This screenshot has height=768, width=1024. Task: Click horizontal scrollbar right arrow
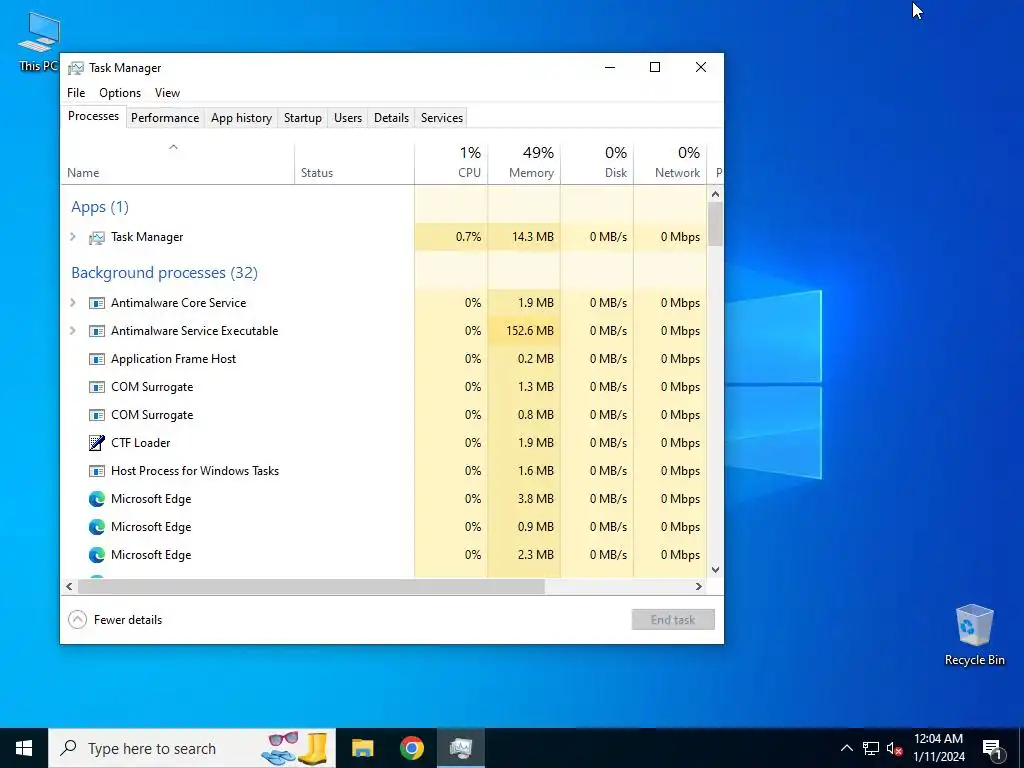(699, 586)
